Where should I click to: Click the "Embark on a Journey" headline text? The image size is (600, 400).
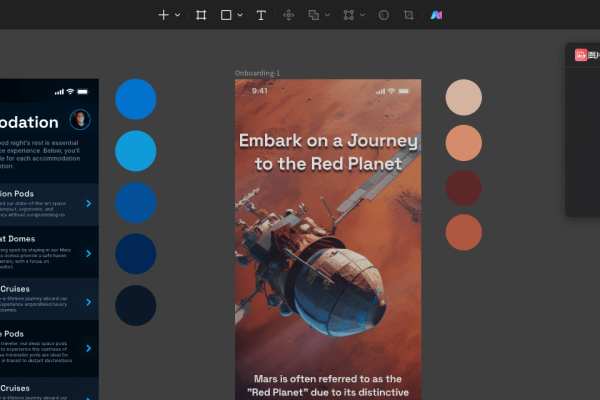pyautogui.click(x=327, y=151)
